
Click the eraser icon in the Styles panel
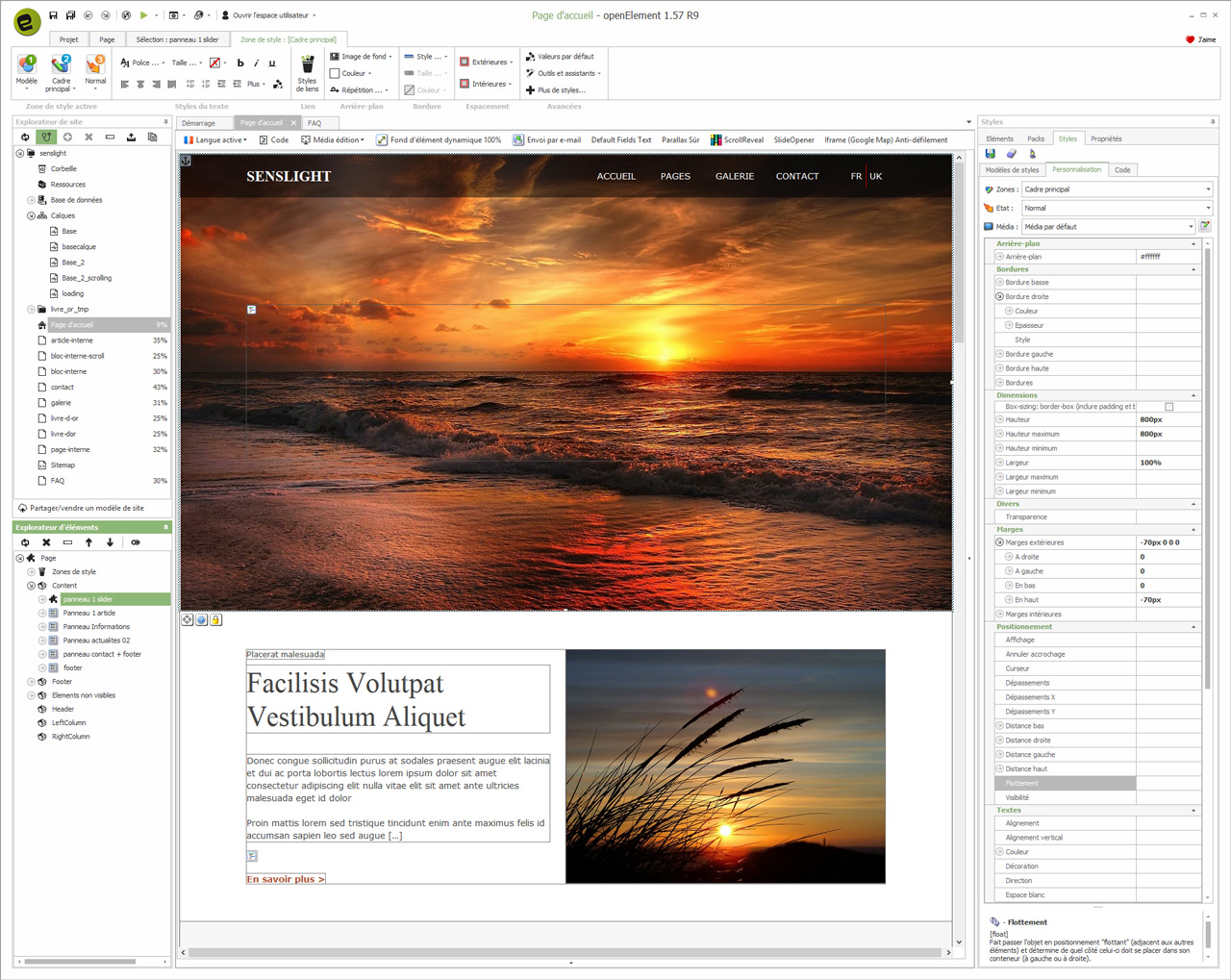point(1012,154)
